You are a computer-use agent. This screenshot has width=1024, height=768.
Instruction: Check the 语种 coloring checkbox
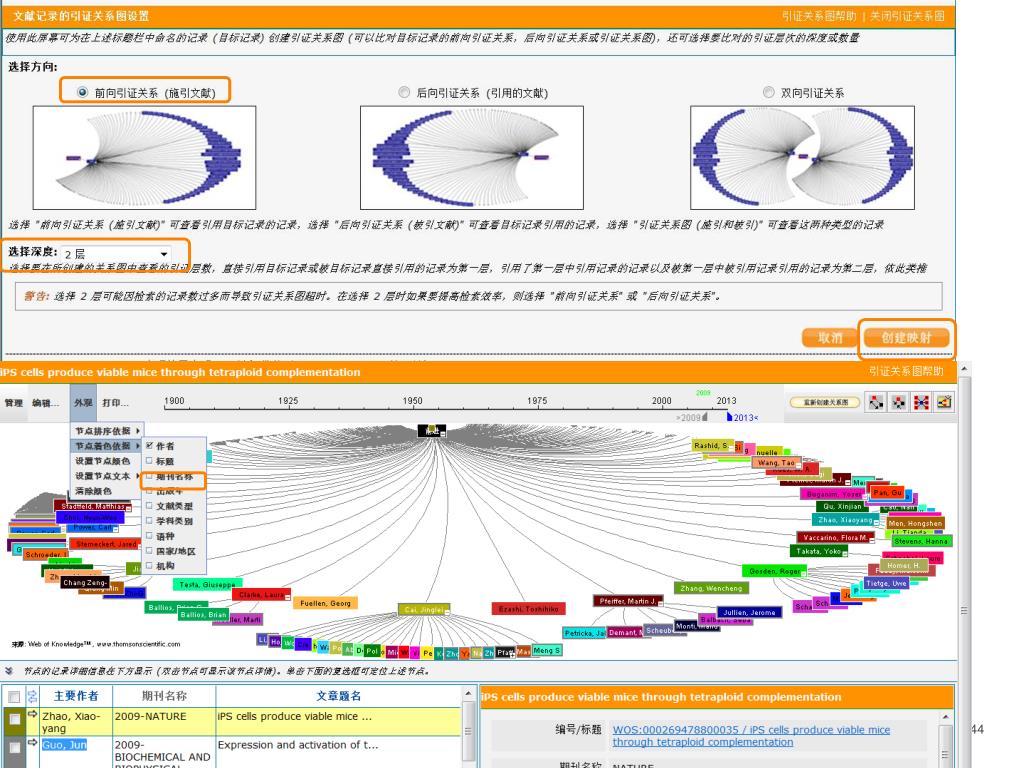(x=150, y=536)
